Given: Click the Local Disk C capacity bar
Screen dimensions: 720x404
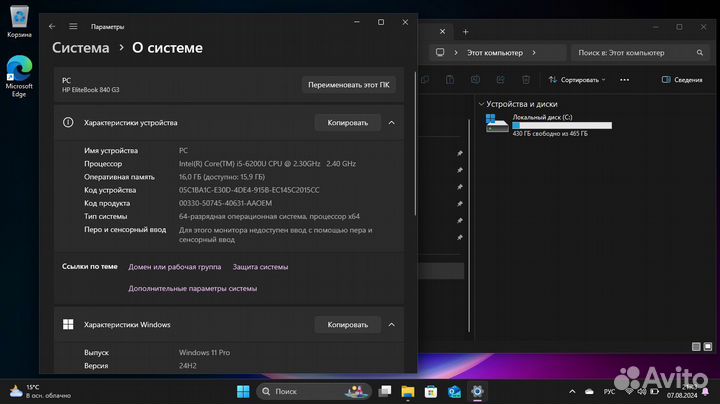Looking at the screenshot, I should click(562, 125).
